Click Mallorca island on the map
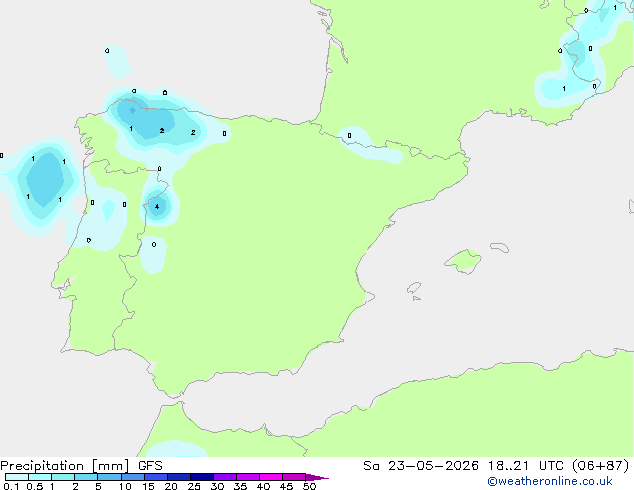 [464, 261]
